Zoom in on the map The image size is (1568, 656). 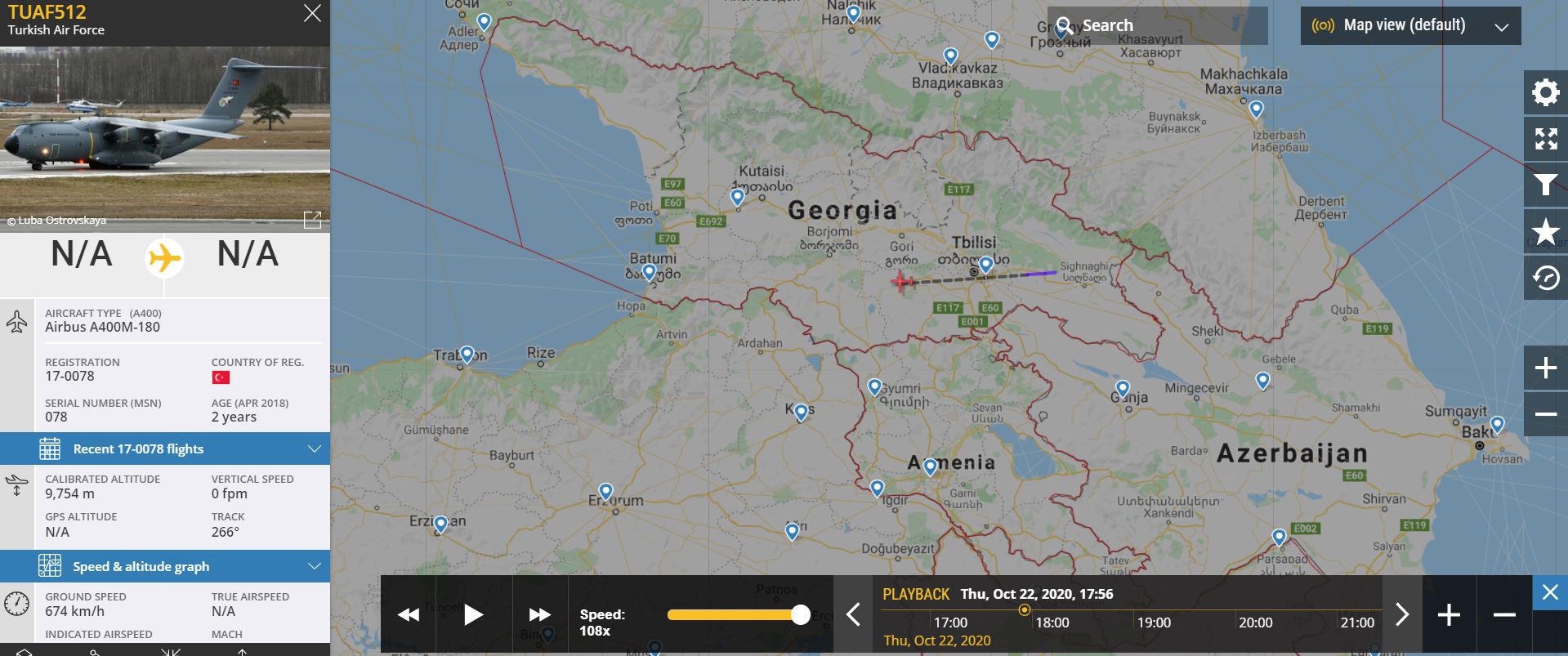tap(1545, 368)
